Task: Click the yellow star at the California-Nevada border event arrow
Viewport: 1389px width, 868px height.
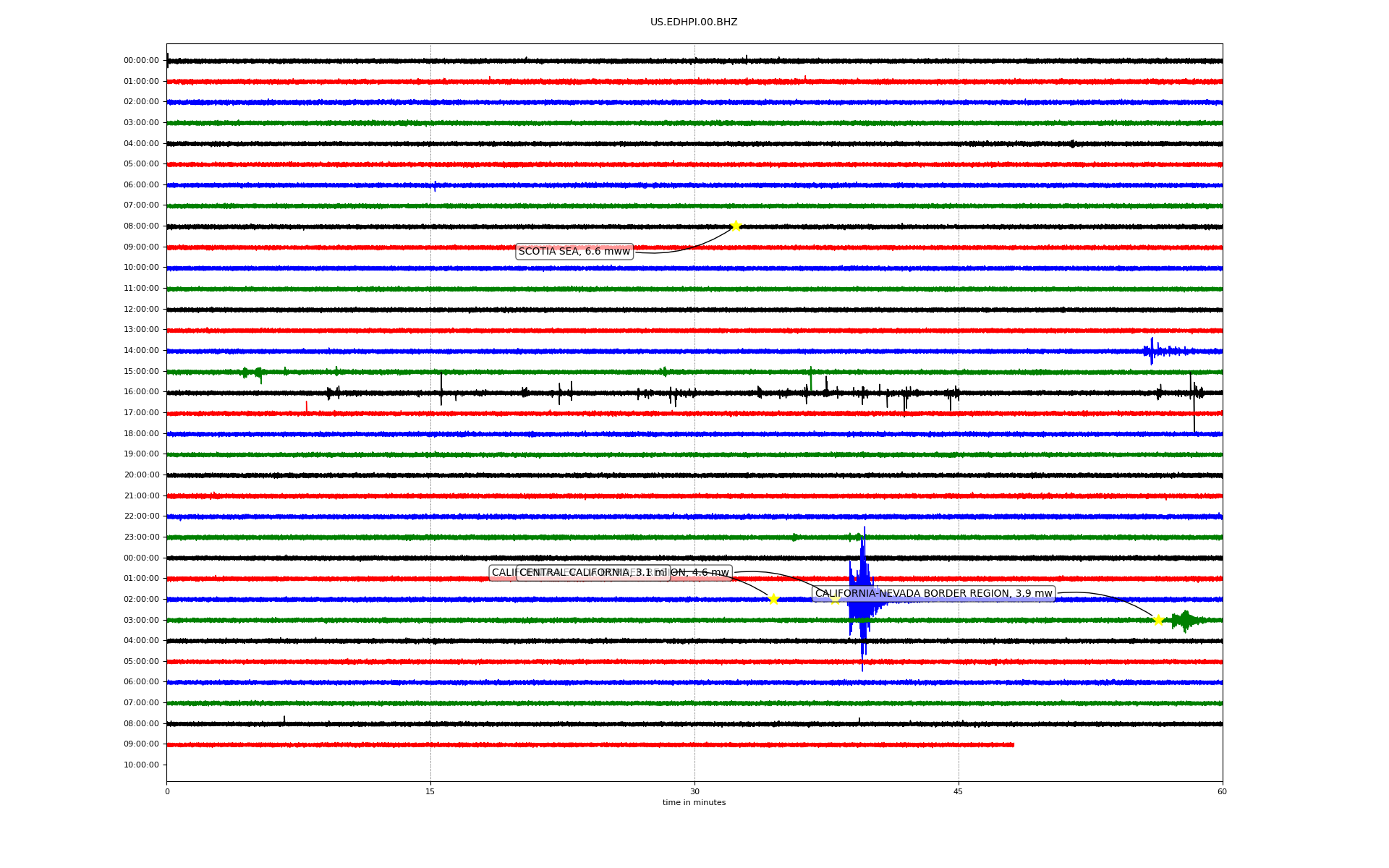Action: point(1158,620)
